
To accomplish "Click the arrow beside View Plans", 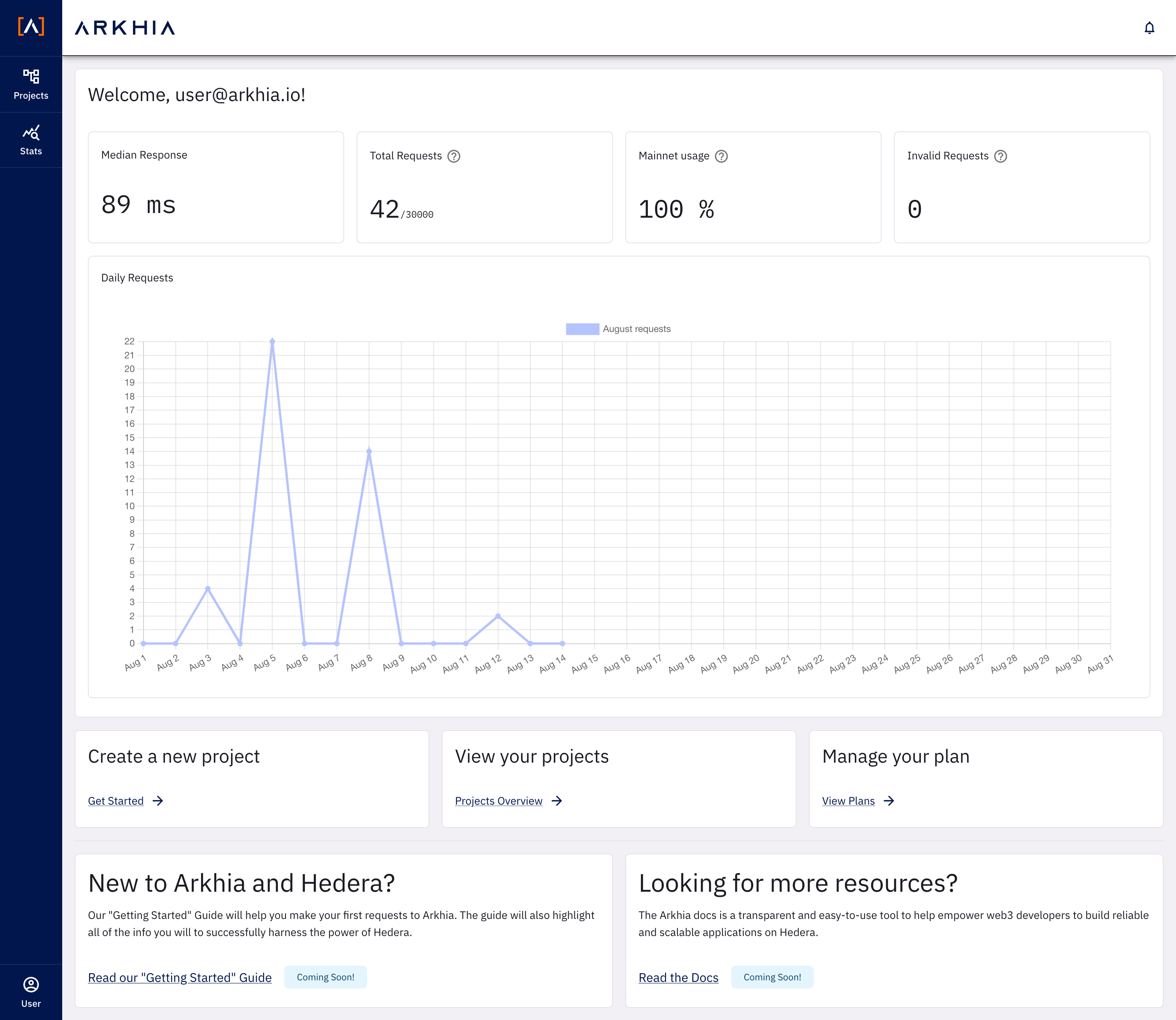I will [889, 801].
